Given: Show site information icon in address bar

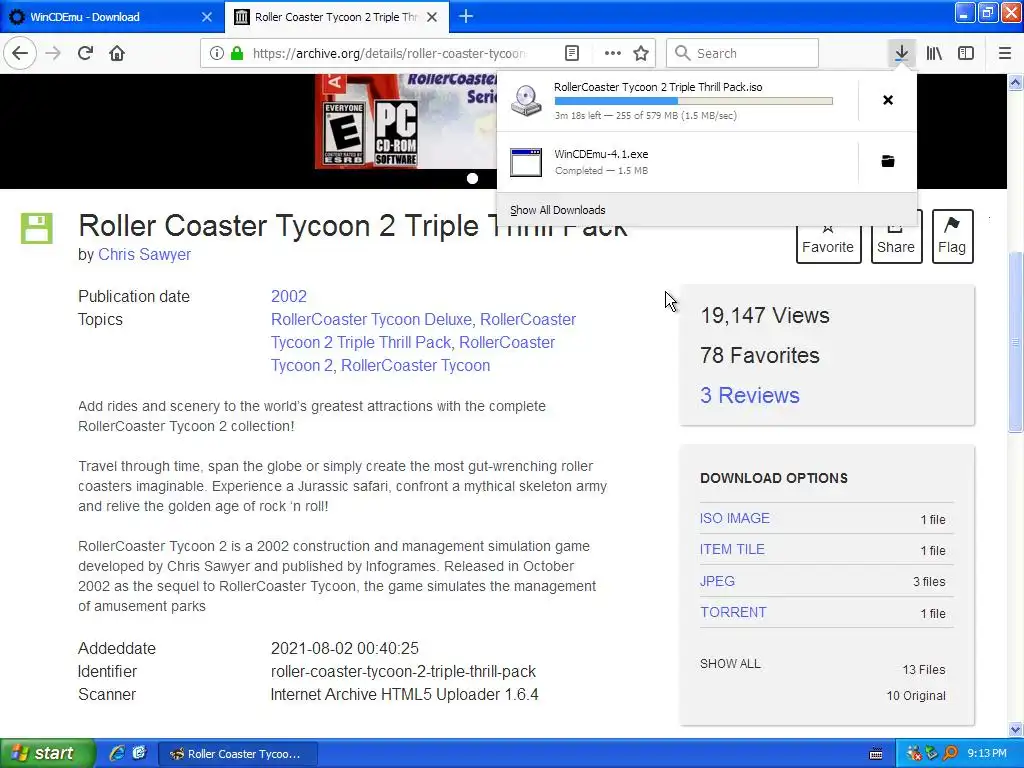Looking at the screenshot, I should coord(217,53).
